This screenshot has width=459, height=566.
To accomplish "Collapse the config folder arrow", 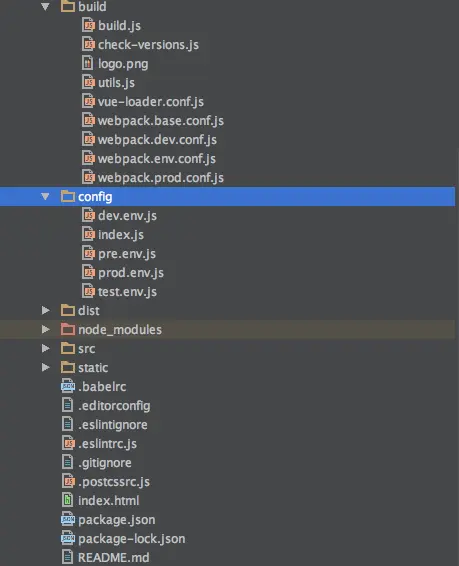I will click(45, 196).
